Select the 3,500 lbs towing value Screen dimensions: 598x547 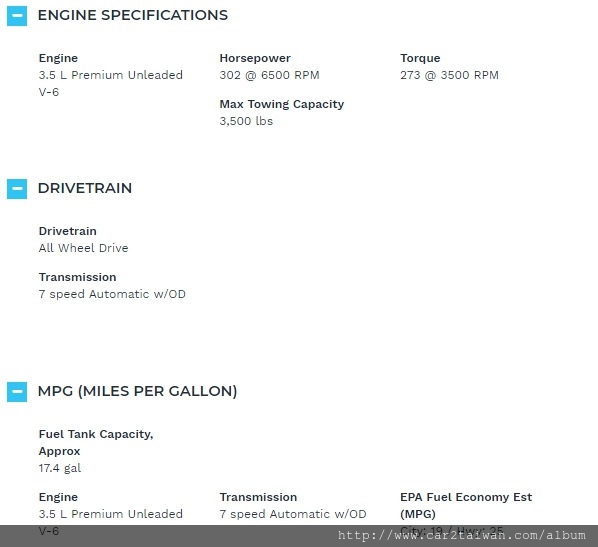(246, 121)
